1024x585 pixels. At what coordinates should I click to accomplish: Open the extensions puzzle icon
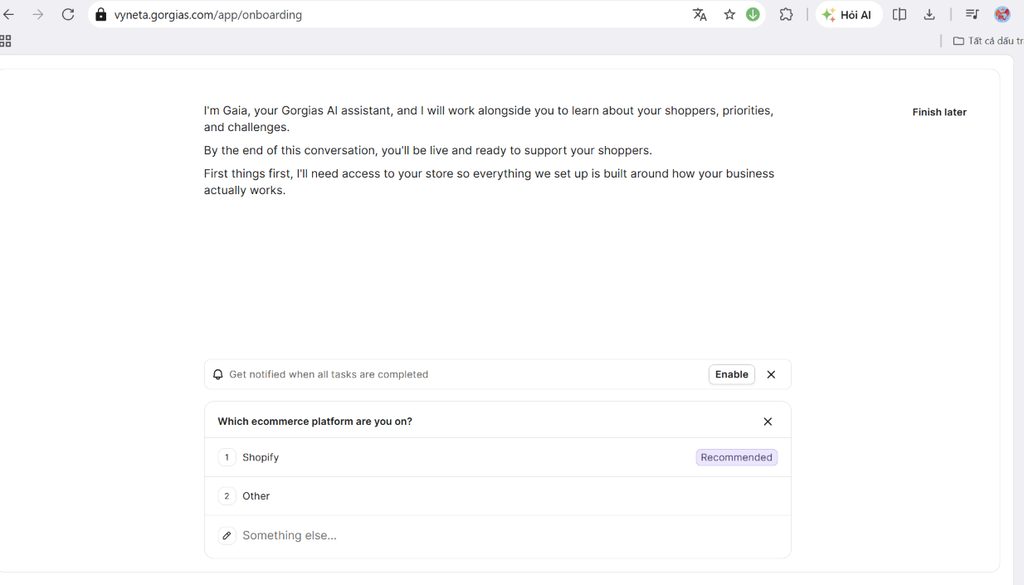786,14
